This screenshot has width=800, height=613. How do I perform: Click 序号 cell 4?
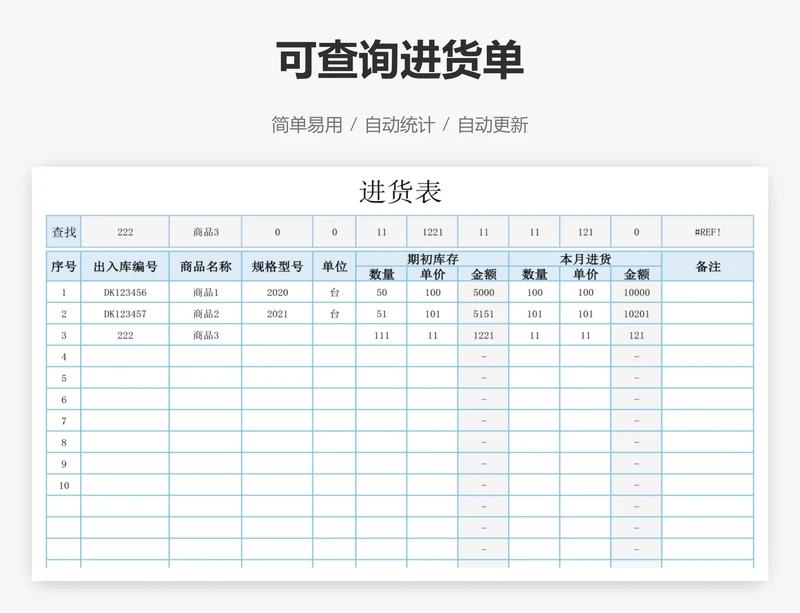(64, 357)
